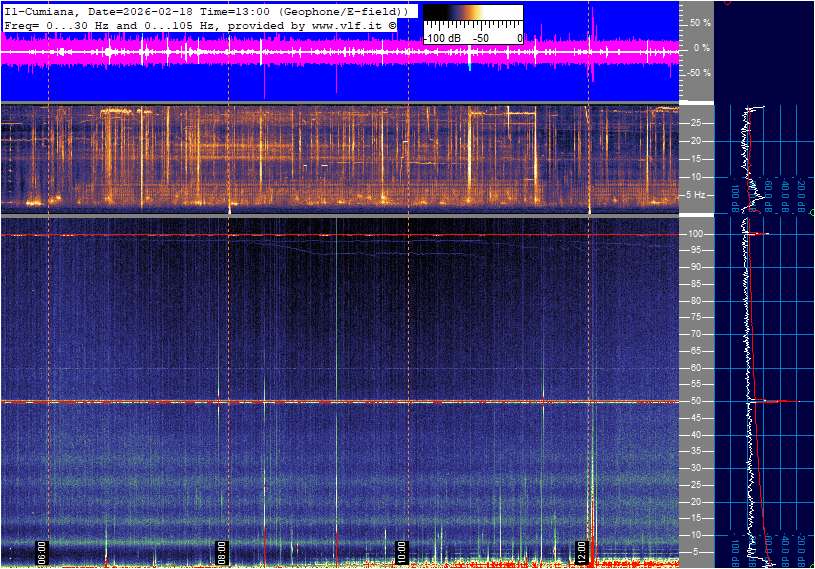
Task: Click the 50 % amplitude axis label
Action: (701, 22)
